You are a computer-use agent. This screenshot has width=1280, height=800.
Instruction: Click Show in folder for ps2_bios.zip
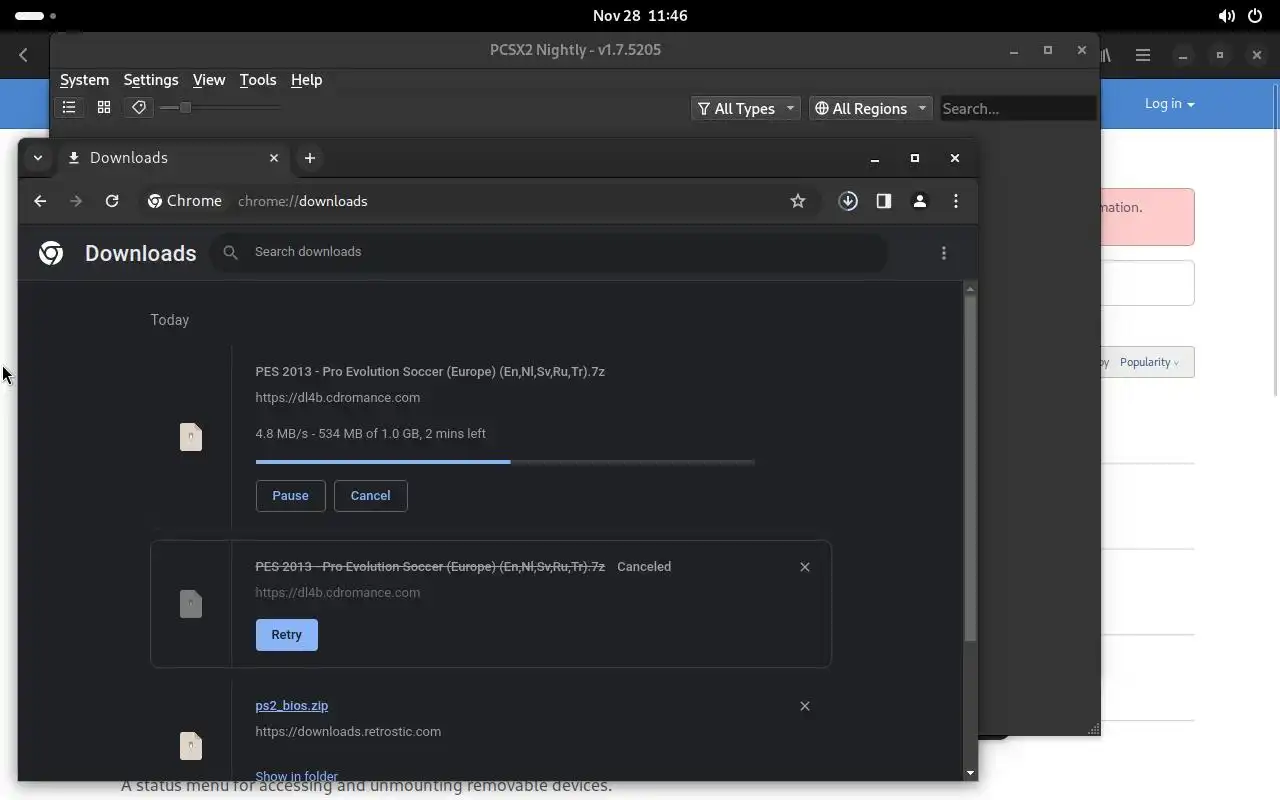[296, 776]
